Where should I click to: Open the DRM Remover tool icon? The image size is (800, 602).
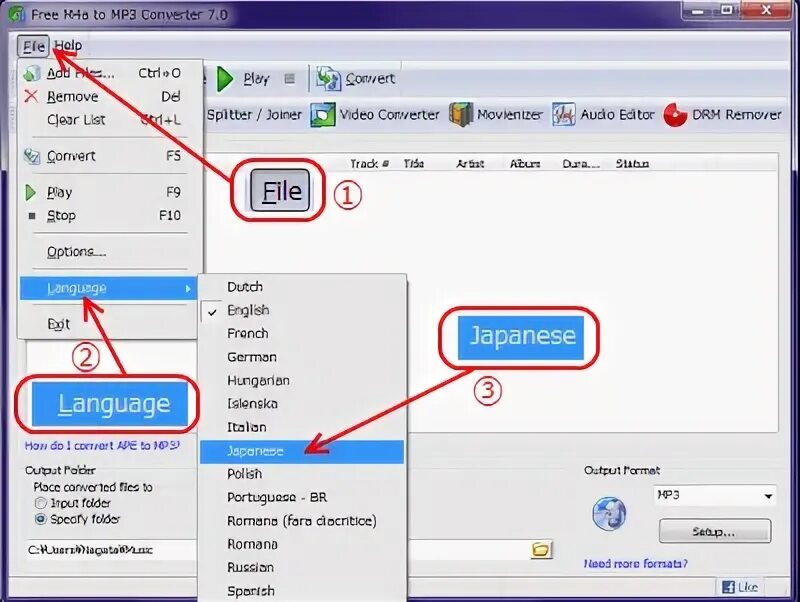click(675, 115)
